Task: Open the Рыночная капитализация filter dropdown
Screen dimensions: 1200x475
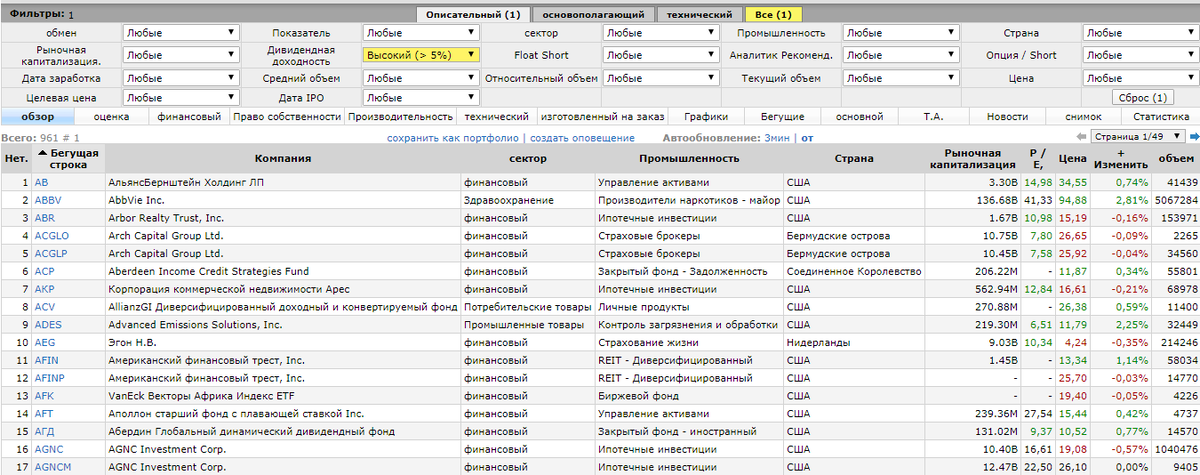Action: tap(181, 55)
